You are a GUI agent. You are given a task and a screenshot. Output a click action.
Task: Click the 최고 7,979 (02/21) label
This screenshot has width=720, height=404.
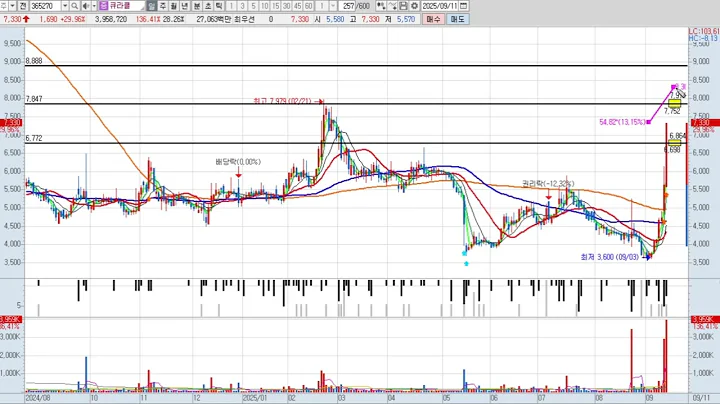[x=282, y=101]
